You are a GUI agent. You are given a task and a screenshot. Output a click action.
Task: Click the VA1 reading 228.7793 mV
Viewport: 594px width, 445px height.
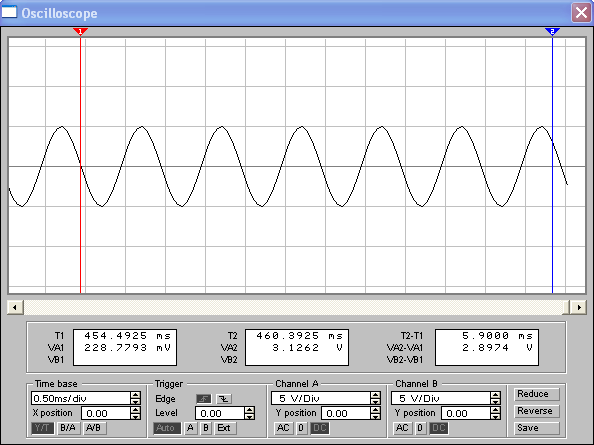128,347
